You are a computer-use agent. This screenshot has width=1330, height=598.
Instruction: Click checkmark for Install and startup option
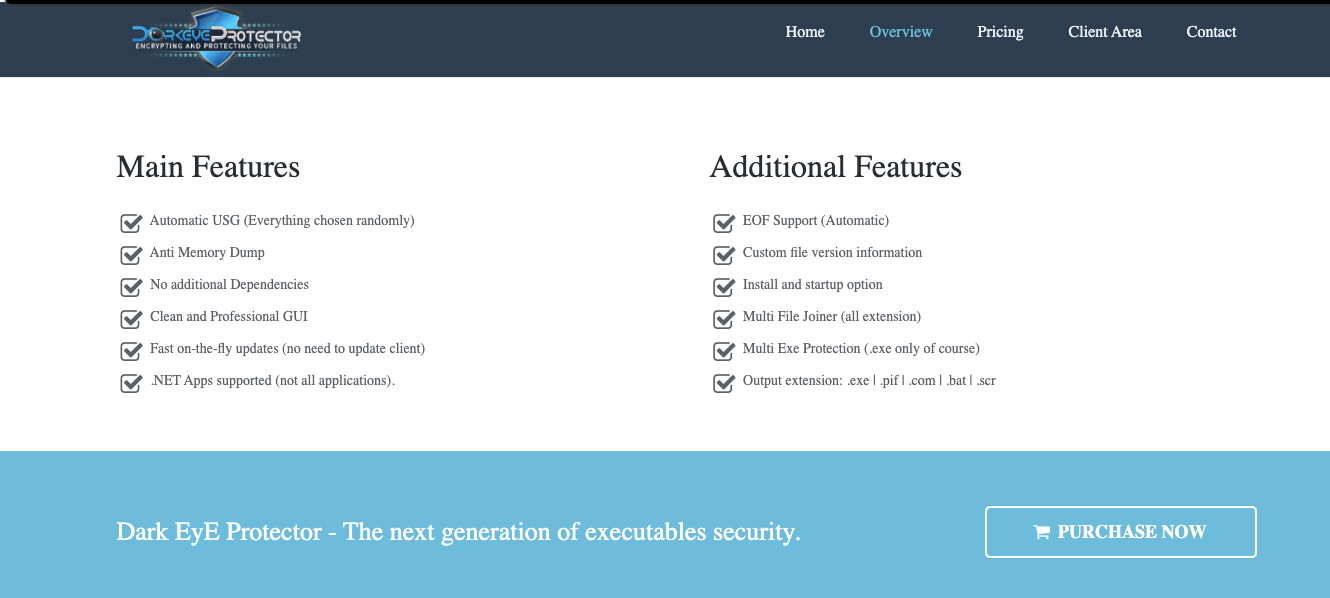pos(724,286)
